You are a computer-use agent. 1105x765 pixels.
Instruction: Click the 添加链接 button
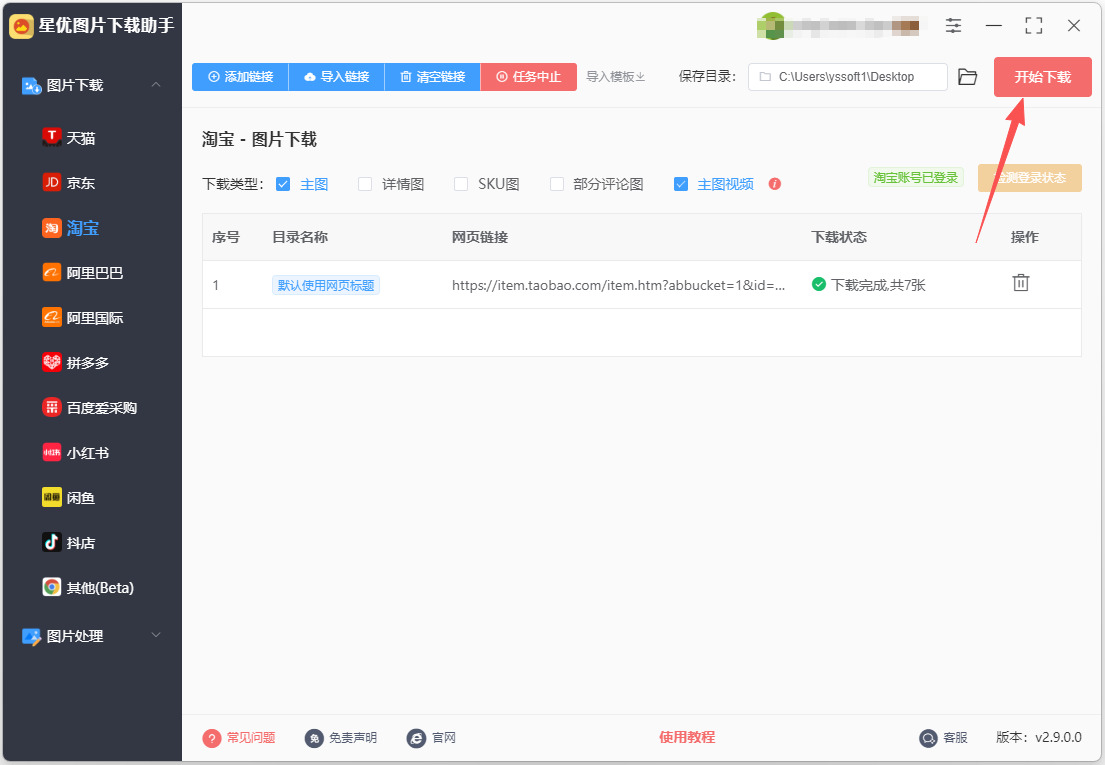[x=240, y=77]
